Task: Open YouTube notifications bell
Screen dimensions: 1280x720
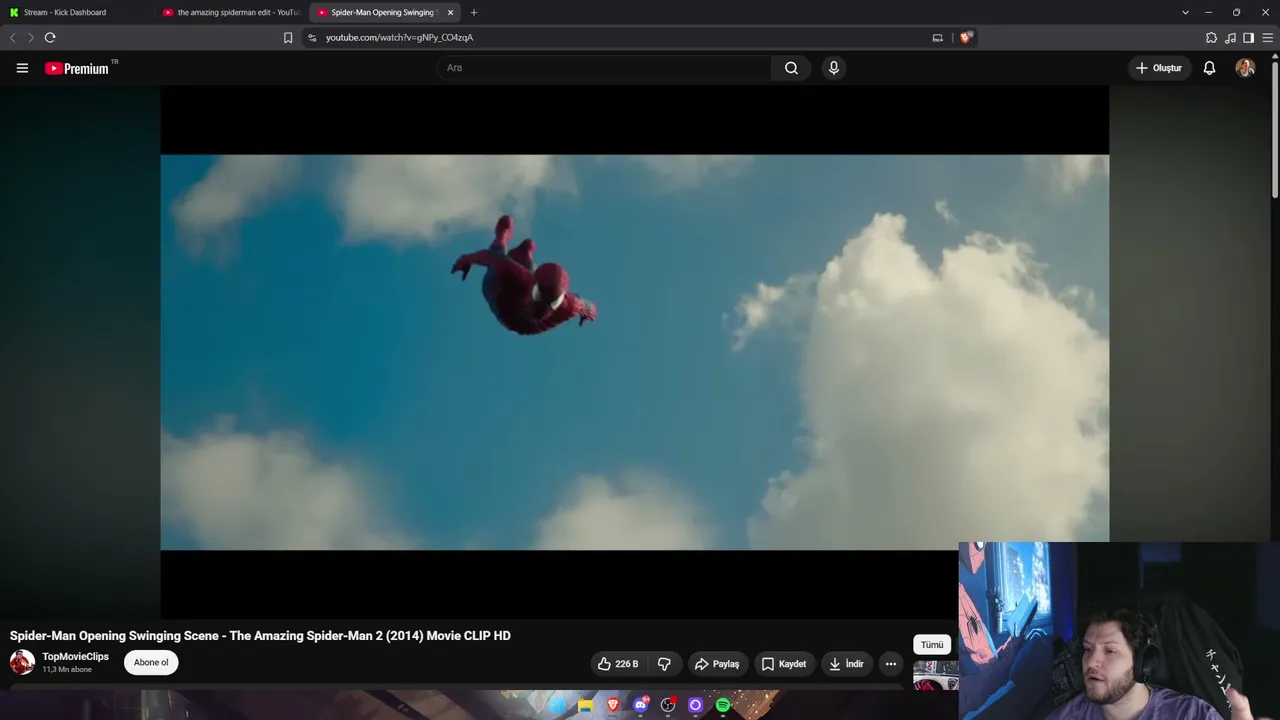Action: [1209, 68]
